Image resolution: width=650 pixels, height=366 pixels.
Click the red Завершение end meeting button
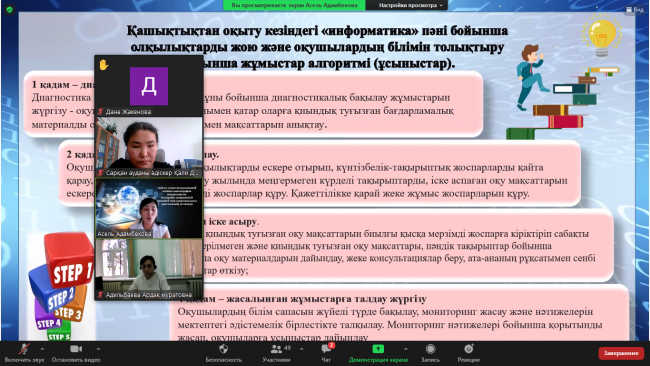click(621, 353)
